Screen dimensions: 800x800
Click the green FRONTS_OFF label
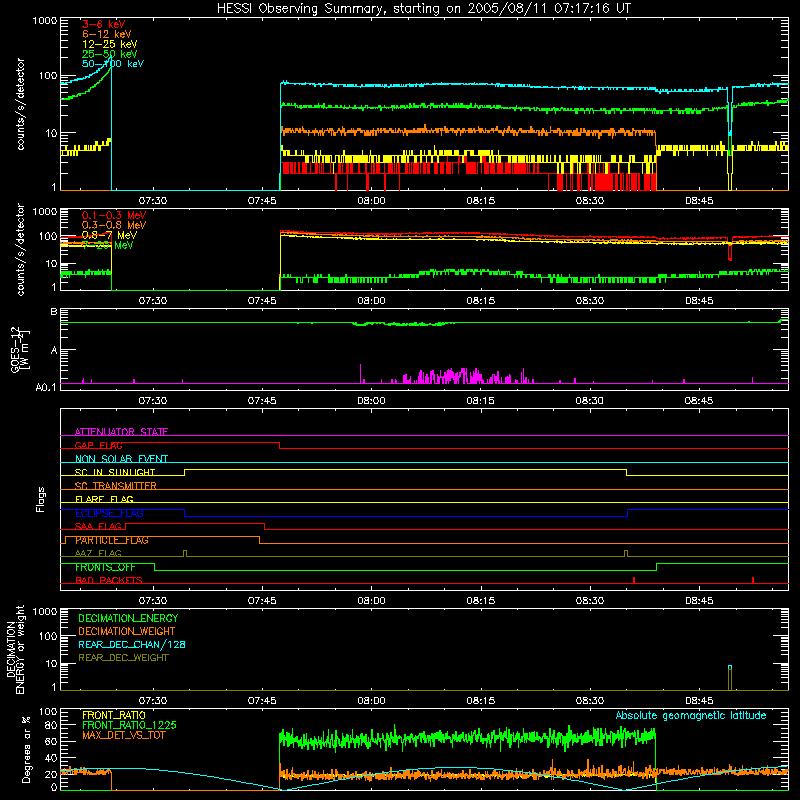(105, 567)
